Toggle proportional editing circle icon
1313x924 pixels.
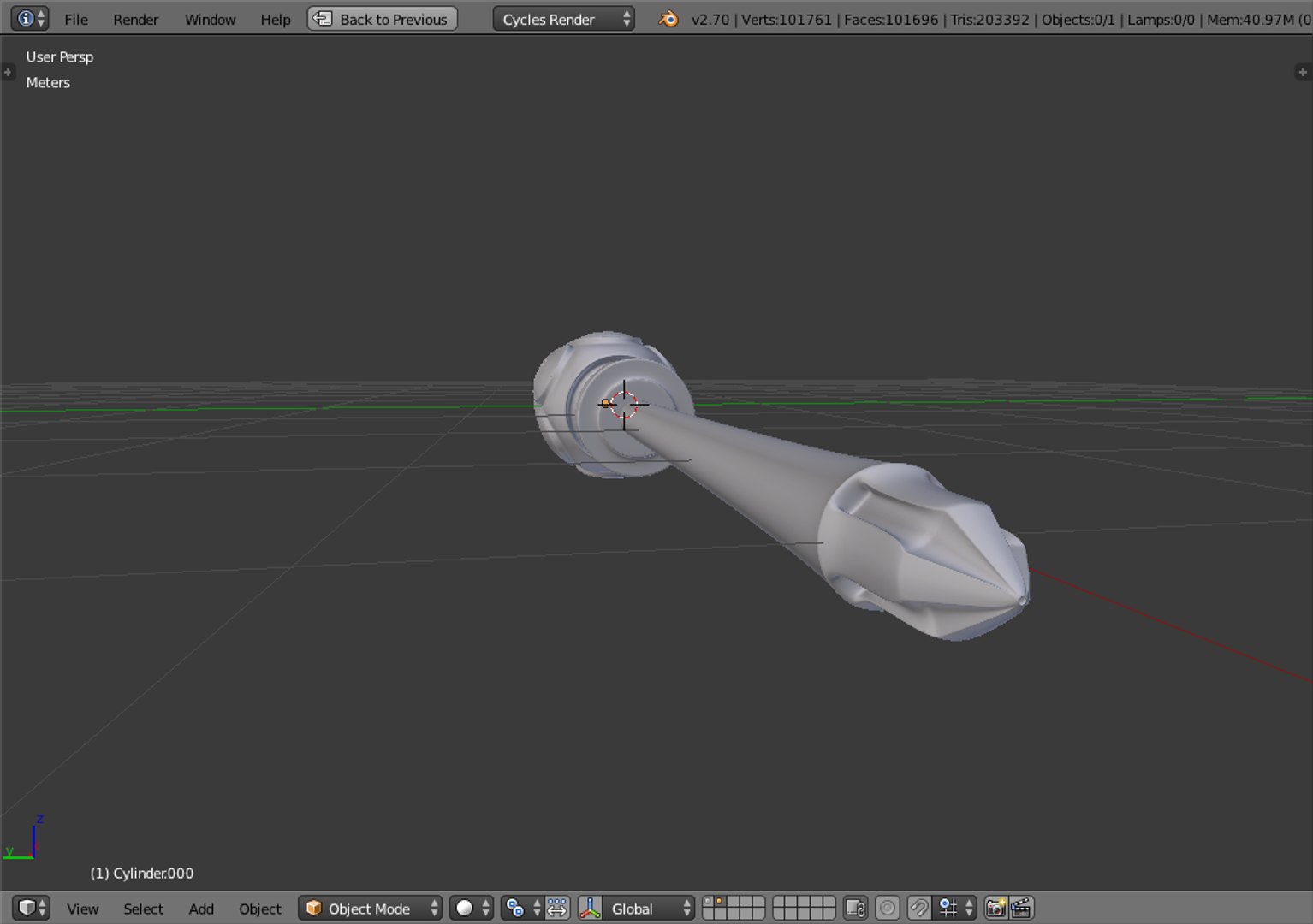pyautogui.click(x=888, y=908)
